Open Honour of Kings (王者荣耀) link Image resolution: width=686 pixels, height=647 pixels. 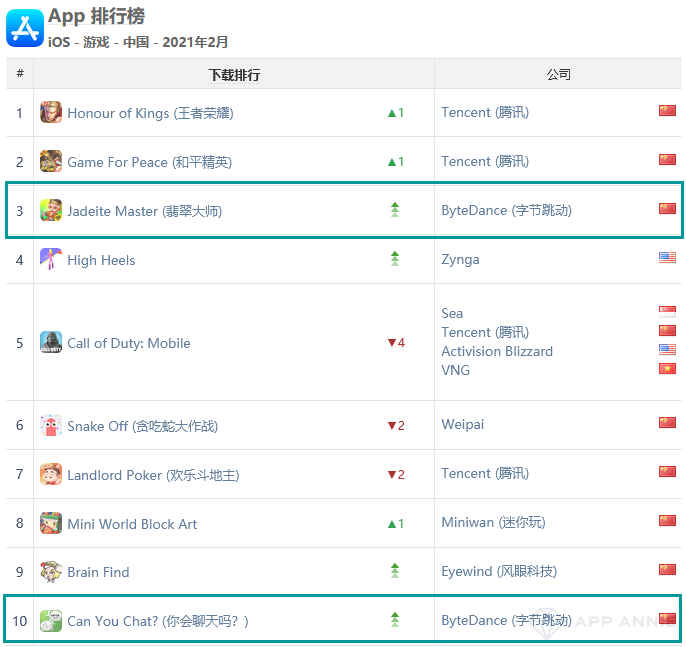pyautogui.click(x=150, y=113)
